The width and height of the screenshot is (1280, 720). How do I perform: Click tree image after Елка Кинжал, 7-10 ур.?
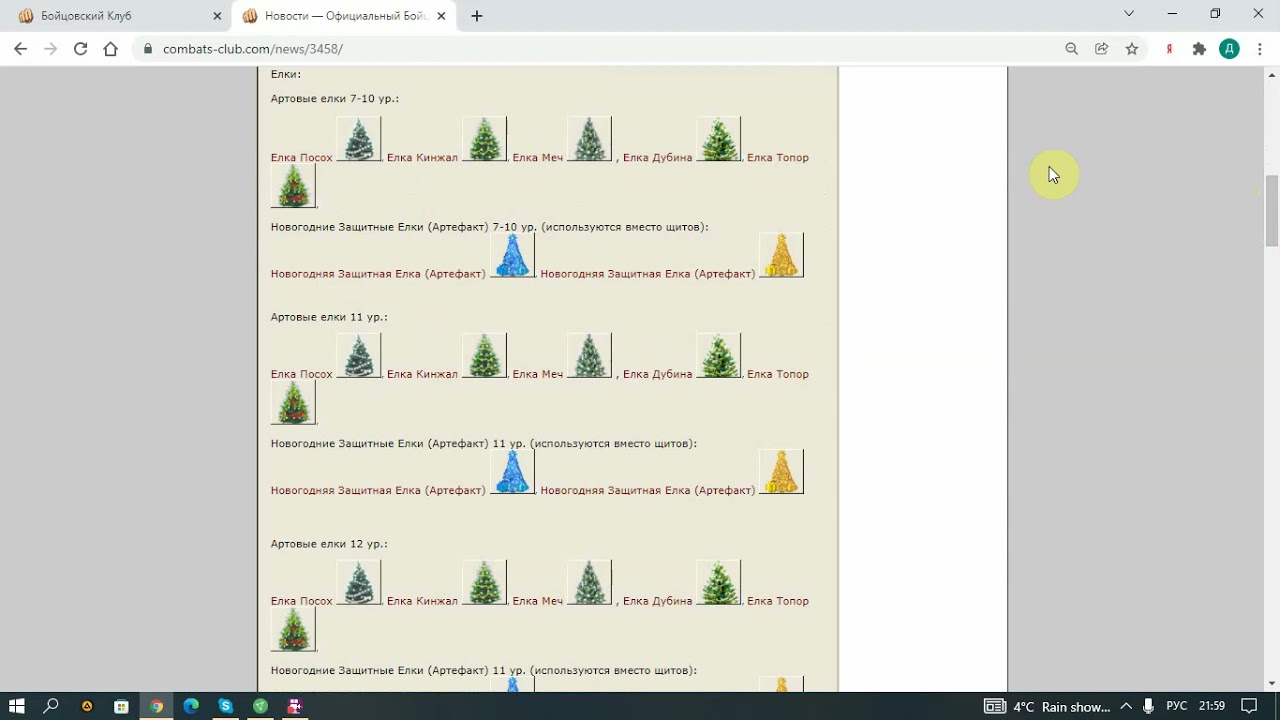pos(485,139)
